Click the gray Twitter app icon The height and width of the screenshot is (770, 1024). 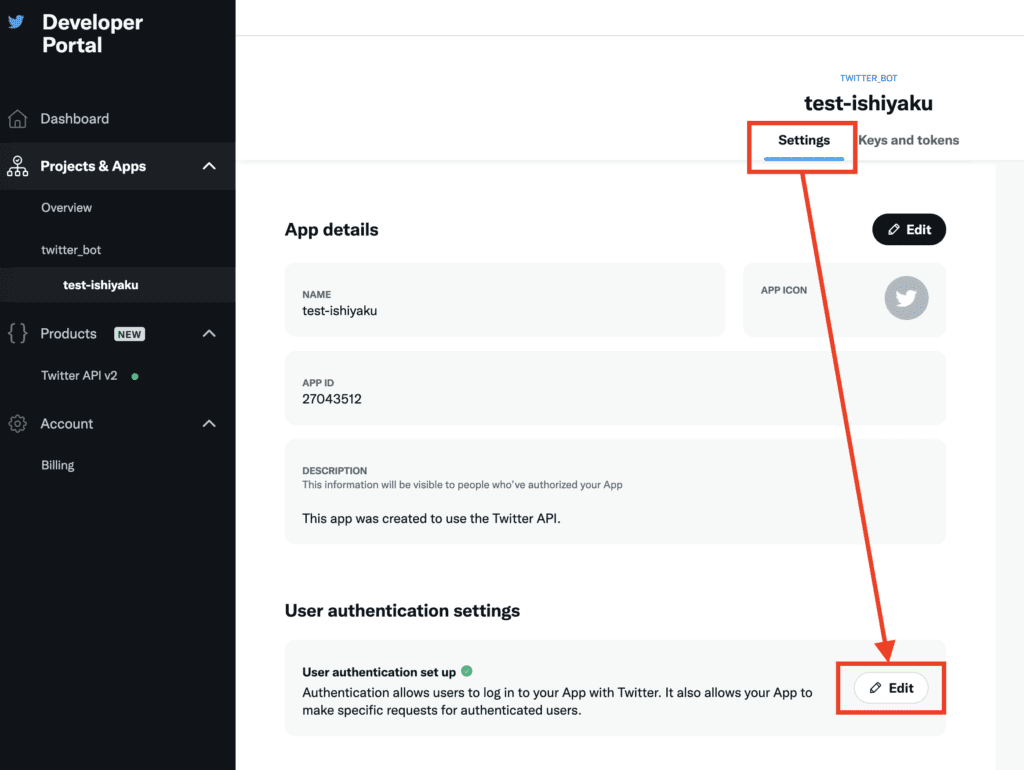[906, 298]
